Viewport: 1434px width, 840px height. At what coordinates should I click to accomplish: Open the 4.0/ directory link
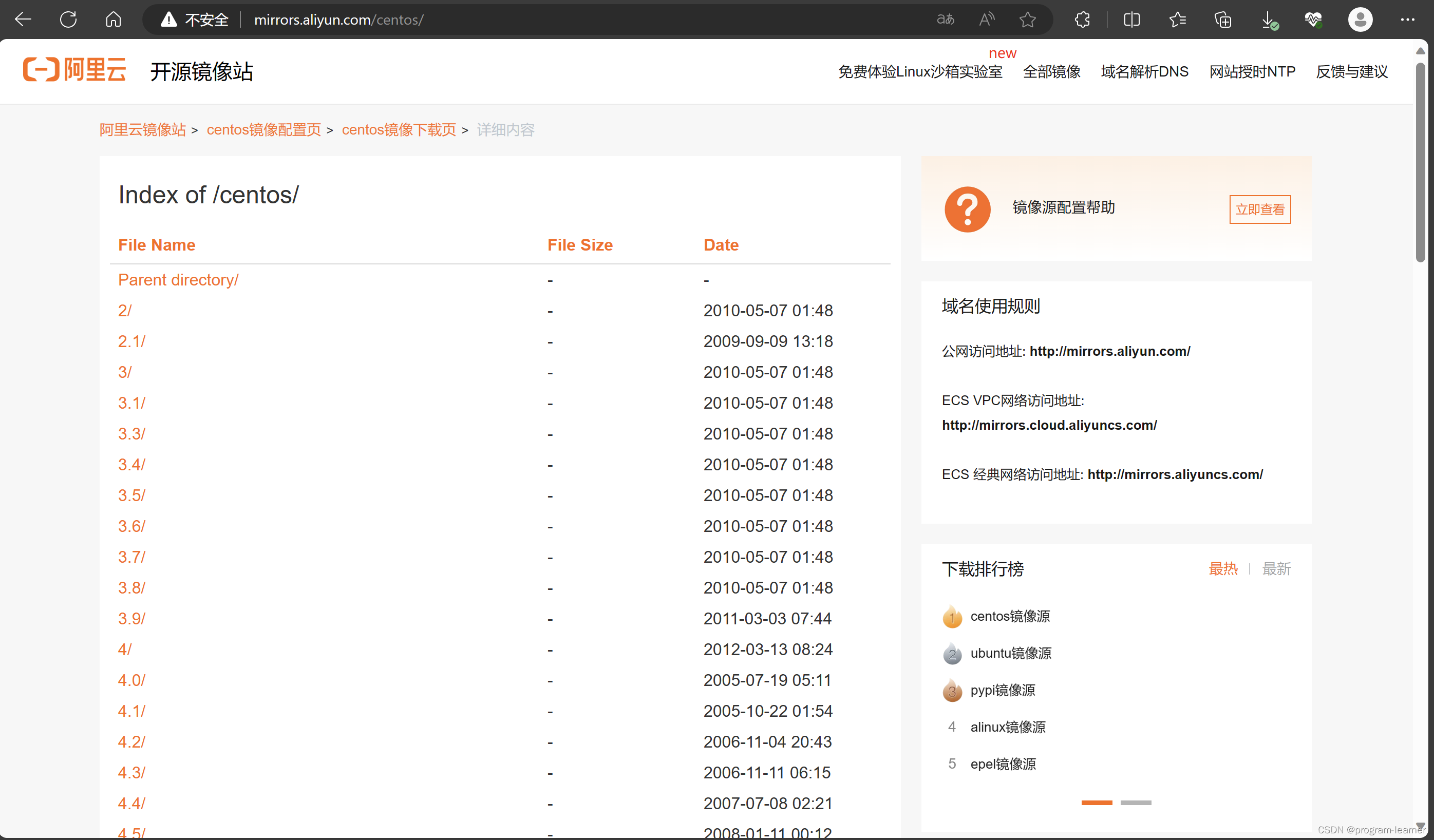pyautogui.click(x=131, y=680)
